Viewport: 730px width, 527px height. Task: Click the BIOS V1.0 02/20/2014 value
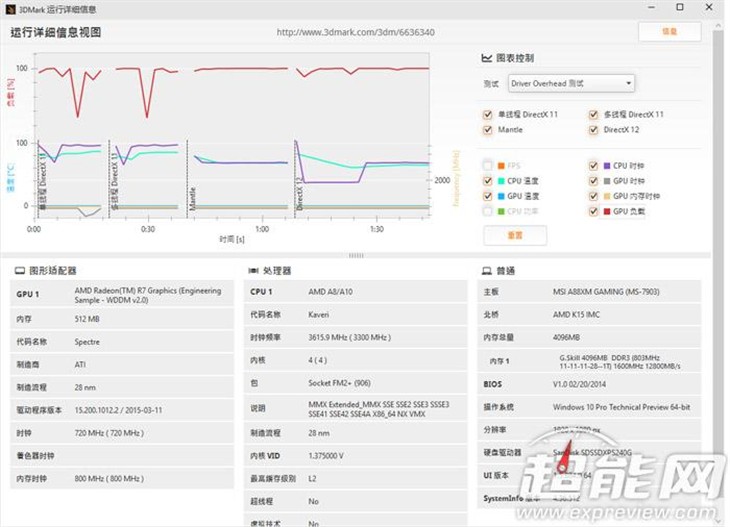pyautogui.click(x=580, y=384)
